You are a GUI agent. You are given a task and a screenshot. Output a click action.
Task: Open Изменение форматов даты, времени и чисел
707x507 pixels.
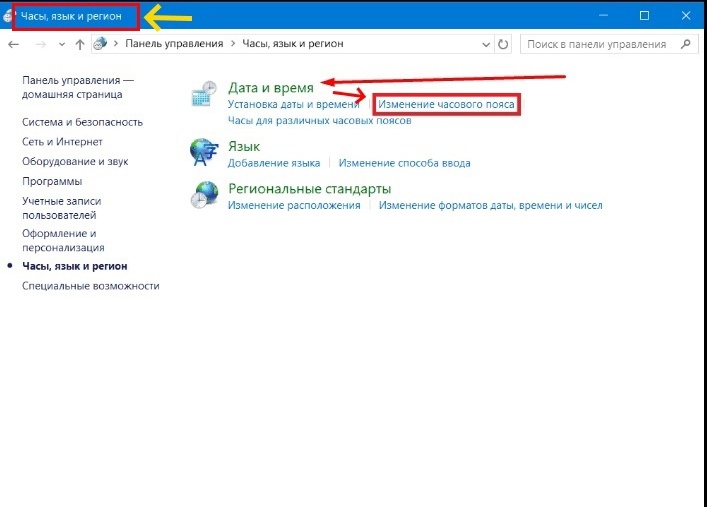click(490, 205)
